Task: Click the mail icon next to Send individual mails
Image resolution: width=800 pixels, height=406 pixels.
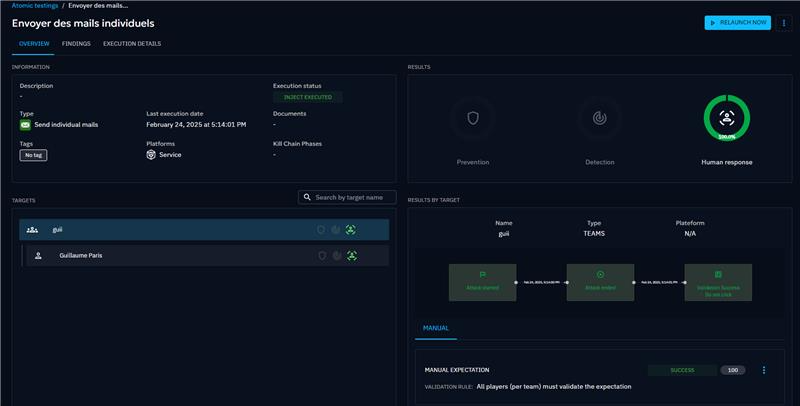Action: 25,125
